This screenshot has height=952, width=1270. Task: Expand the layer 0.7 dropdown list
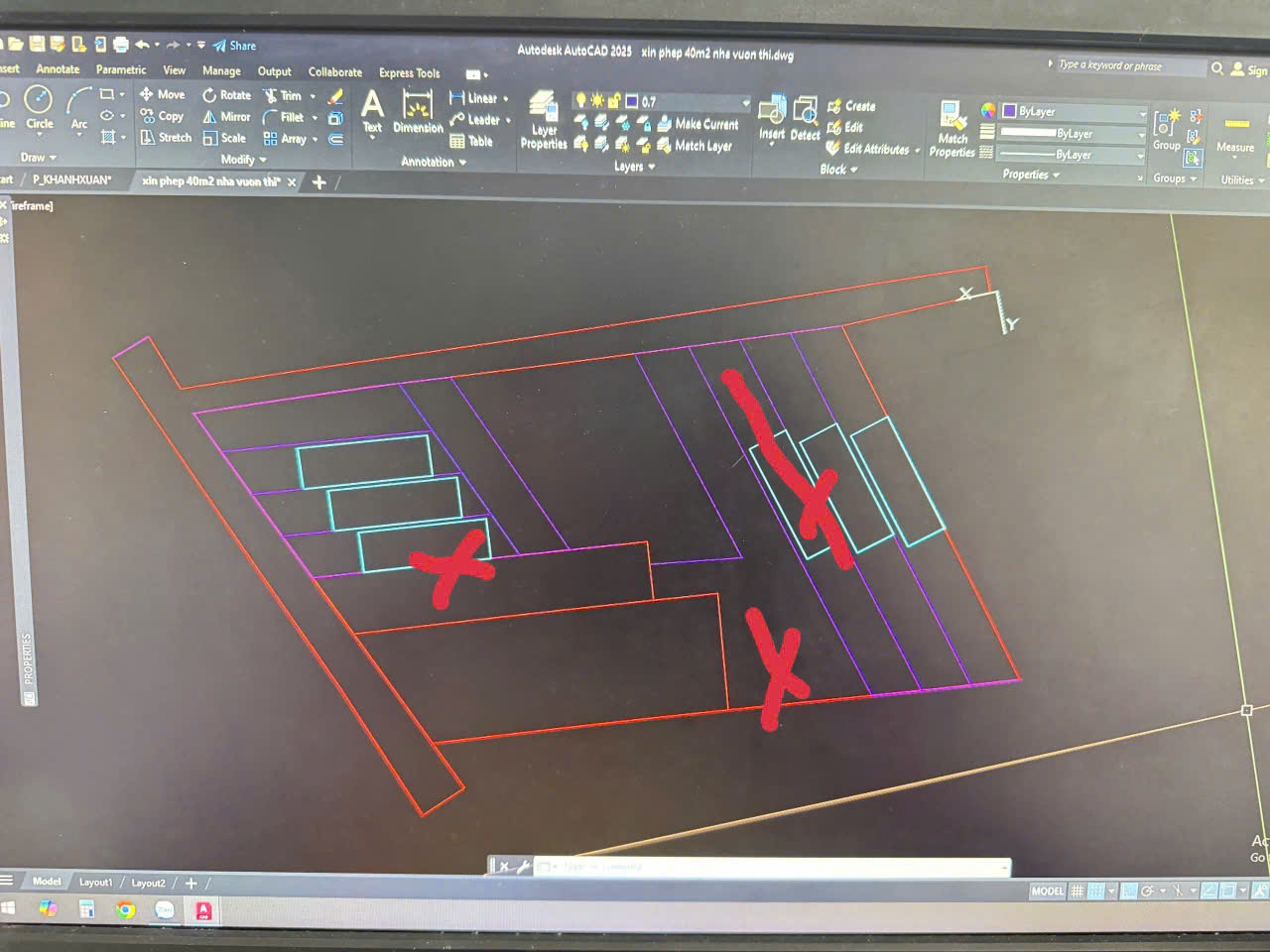coord(746,103)
